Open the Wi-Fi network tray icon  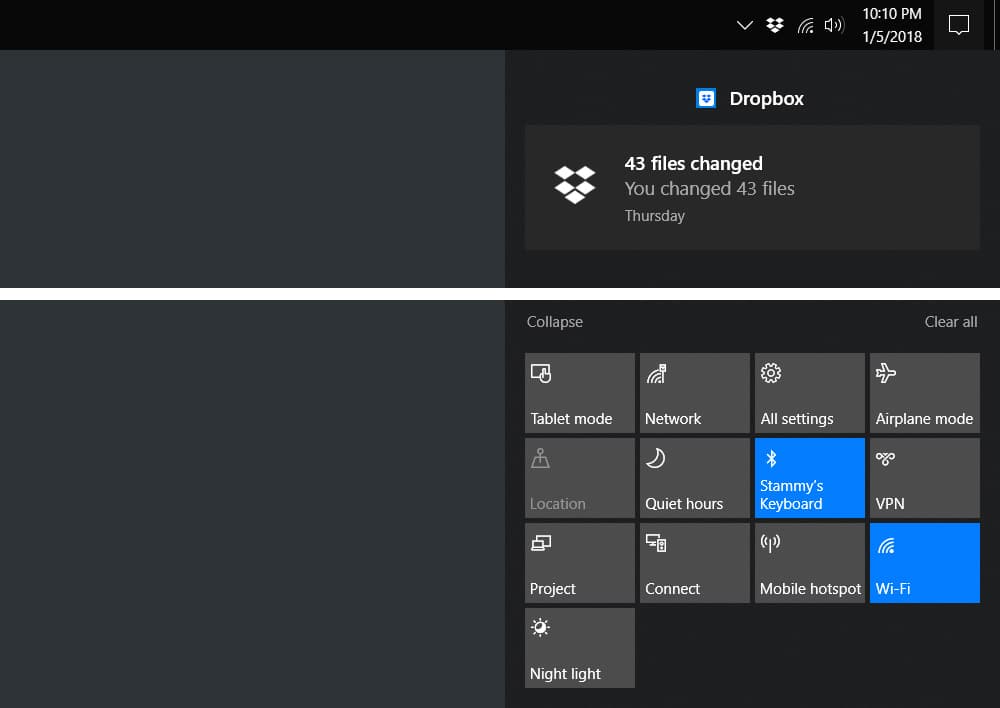click(x=805, y=25)
